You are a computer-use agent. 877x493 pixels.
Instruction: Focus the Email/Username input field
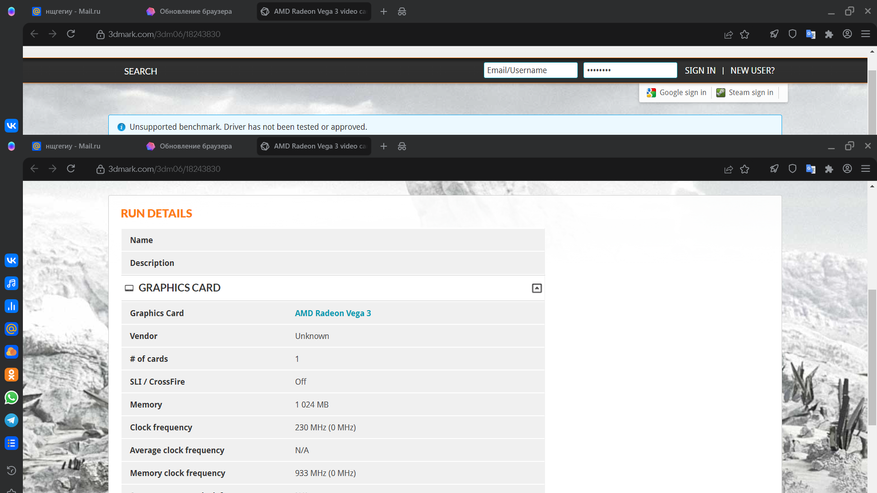(x=530, y=70)
